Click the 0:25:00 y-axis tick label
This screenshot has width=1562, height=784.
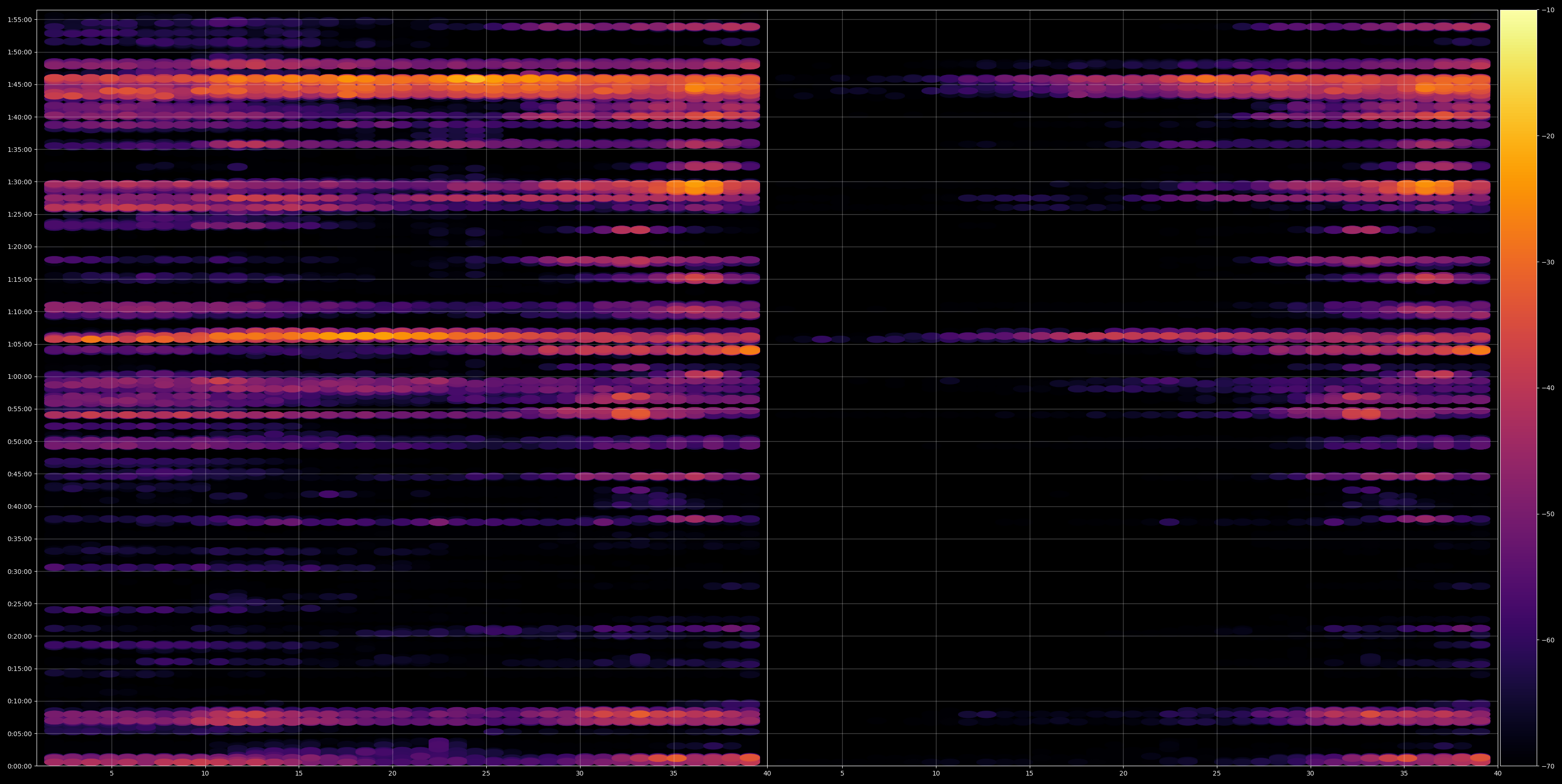point(19,604)
